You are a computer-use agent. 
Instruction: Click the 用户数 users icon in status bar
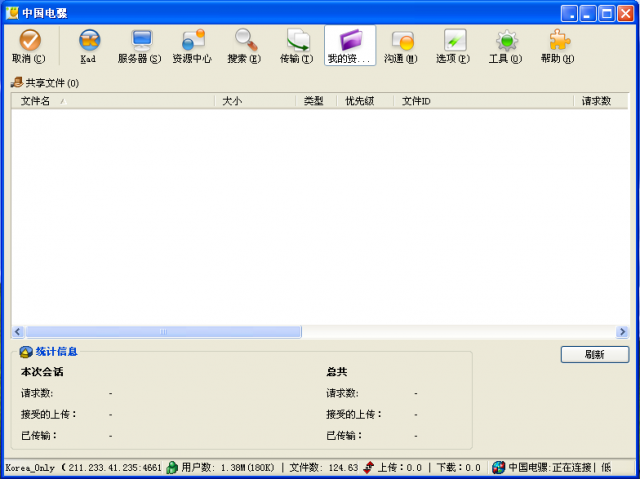tap(172, 467)
